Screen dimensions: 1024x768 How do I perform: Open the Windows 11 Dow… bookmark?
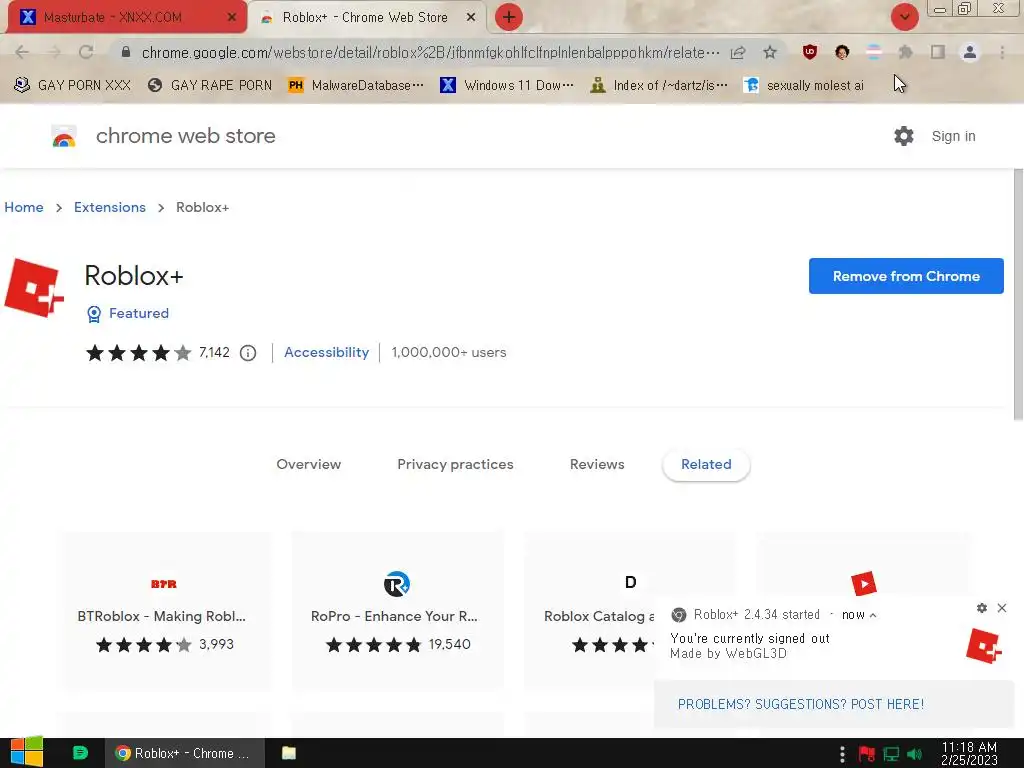pos(507,85)
